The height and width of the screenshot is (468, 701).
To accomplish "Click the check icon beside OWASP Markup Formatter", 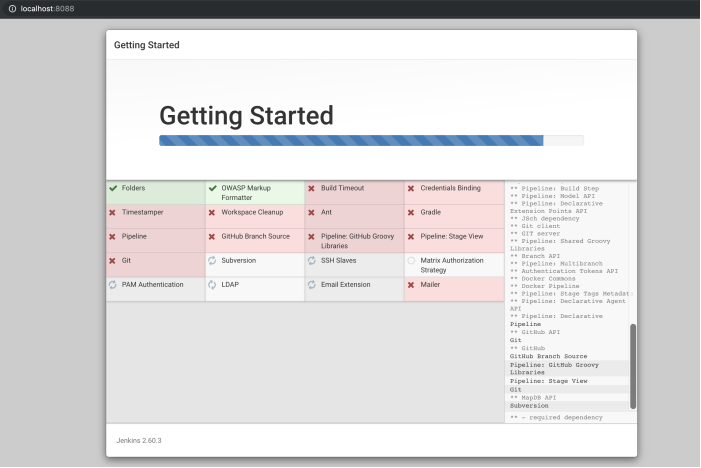I will point(213,188).
